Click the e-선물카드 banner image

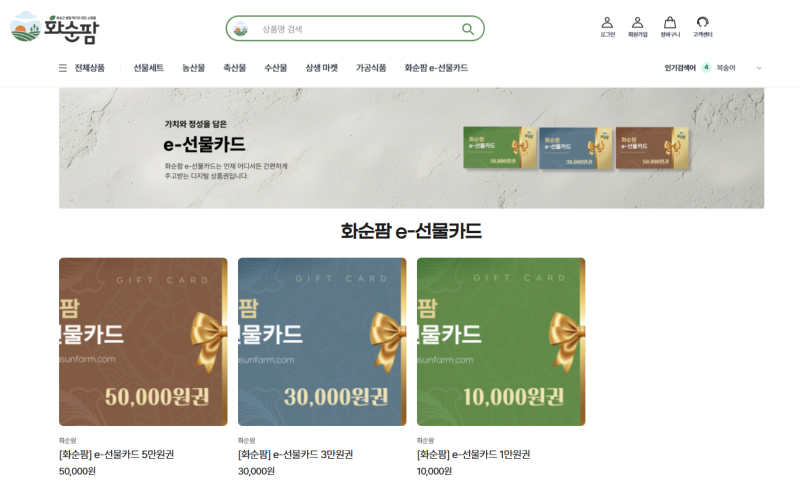pos(411,148)
